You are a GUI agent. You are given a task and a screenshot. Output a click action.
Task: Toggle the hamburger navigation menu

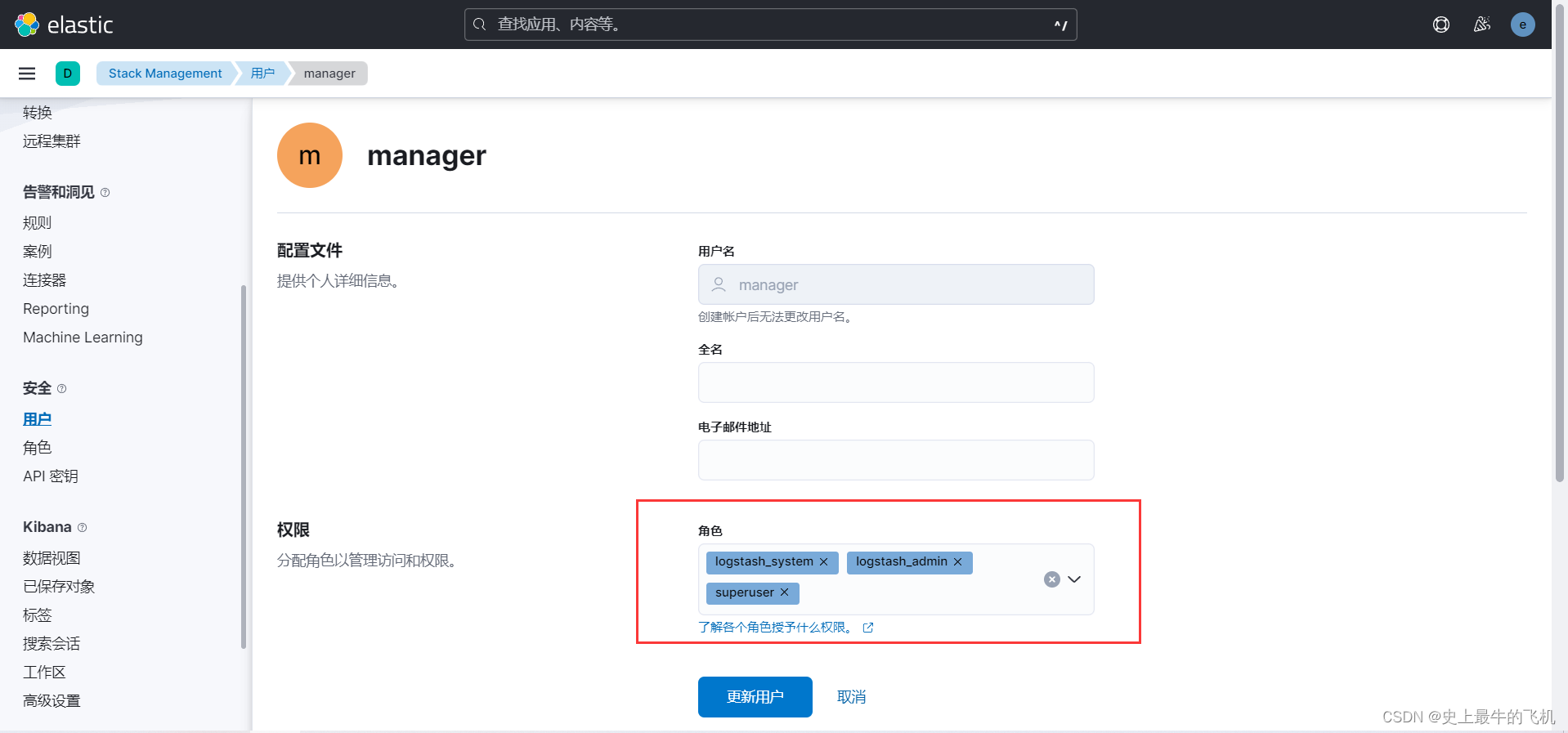[x=27, y=74]
